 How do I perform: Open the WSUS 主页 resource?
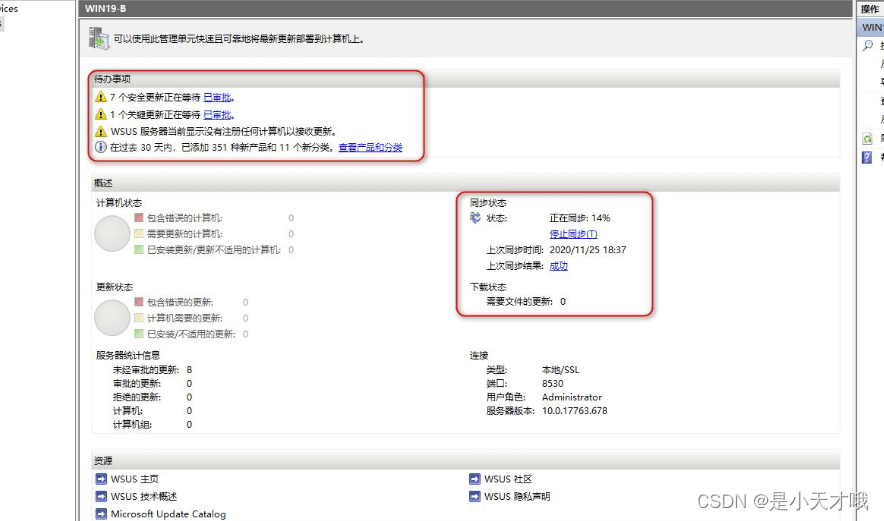pyautogui.click(x=135, y=479)
